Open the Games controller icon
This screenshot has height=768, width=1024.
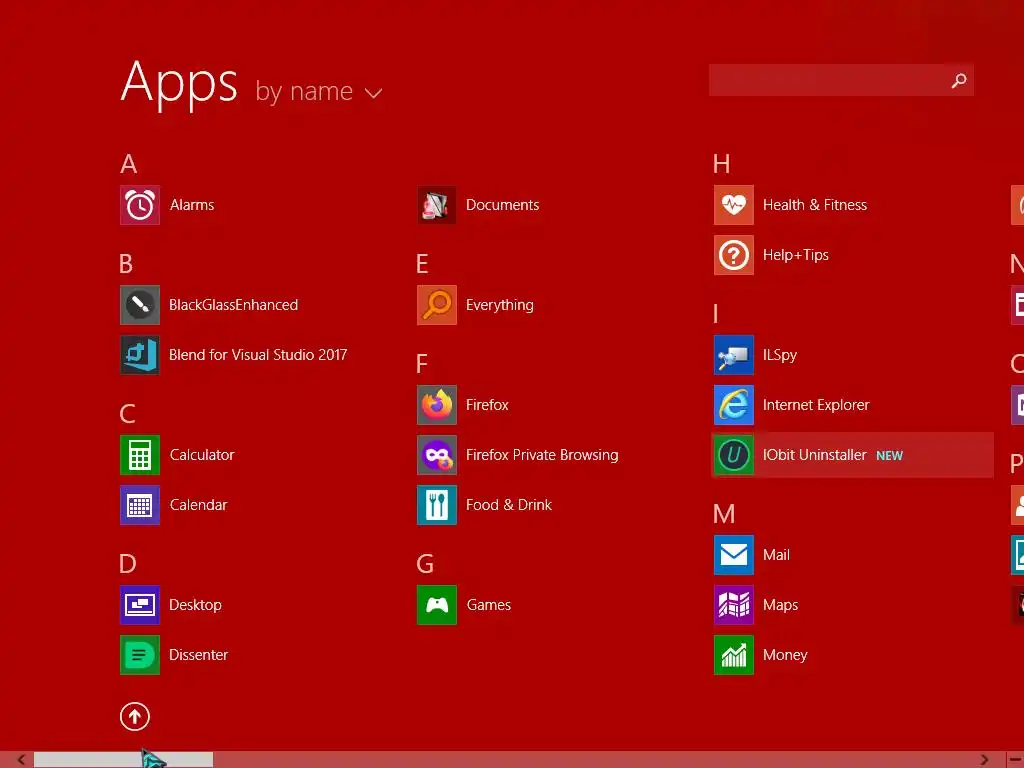(x=437, y=605)
